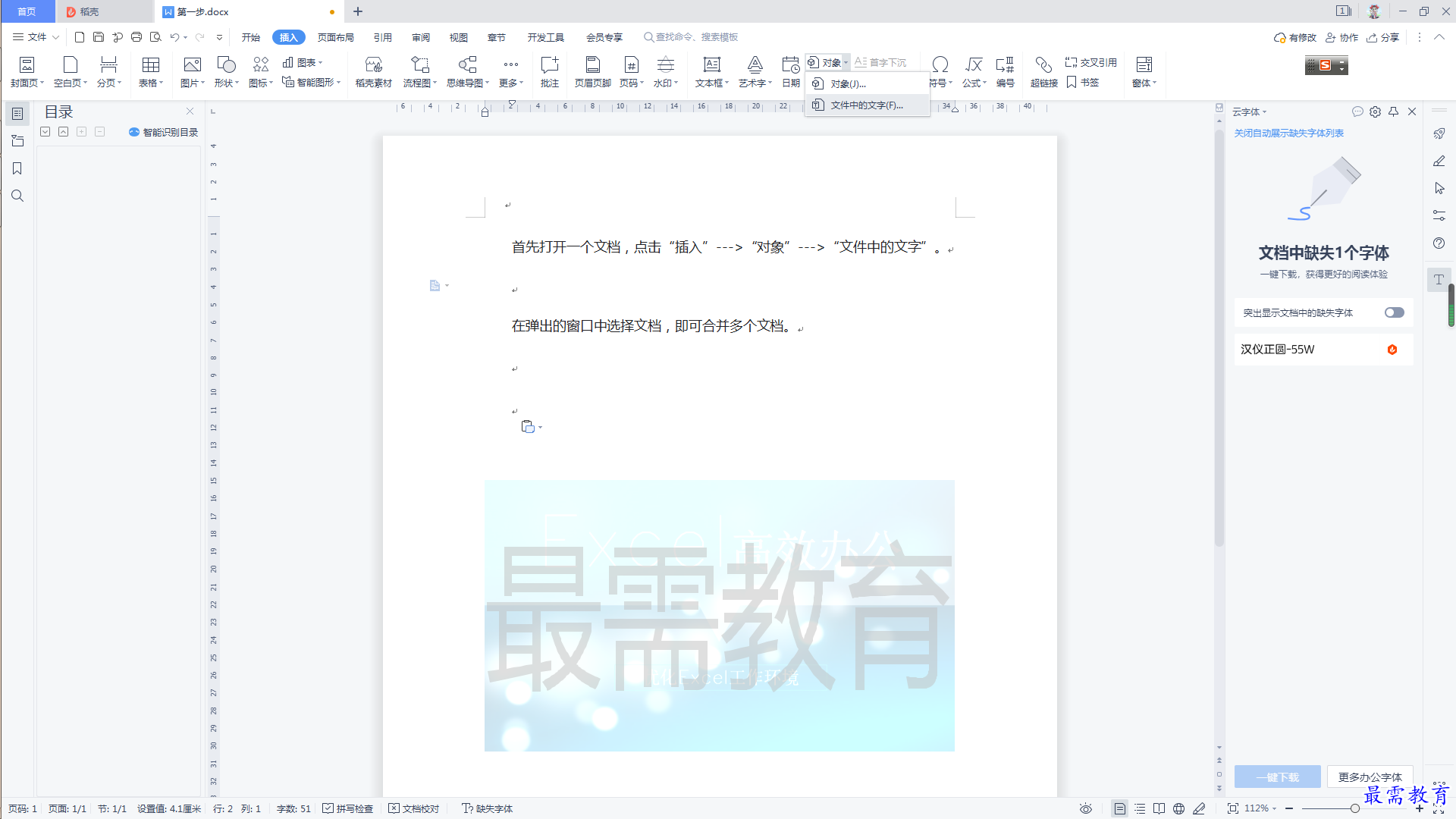The width and height of the screenshot is (1456, 819).
Task: Switch to the 审阅 ribbon tab
Action: coord(420,36)
